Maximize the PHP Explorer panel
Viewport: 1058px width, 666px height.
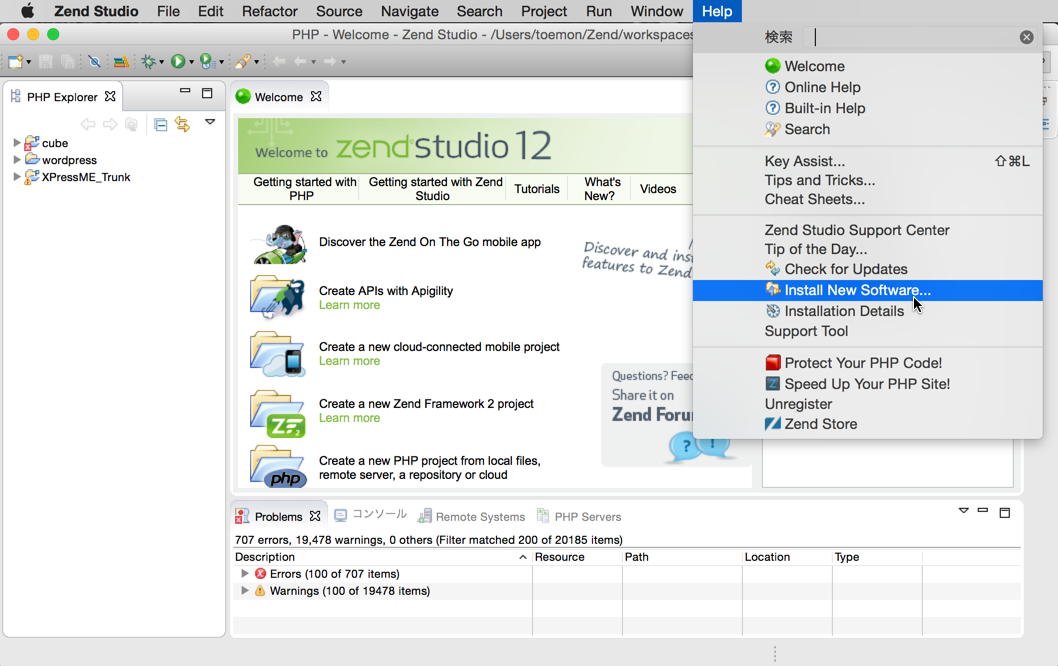point(207,93)
